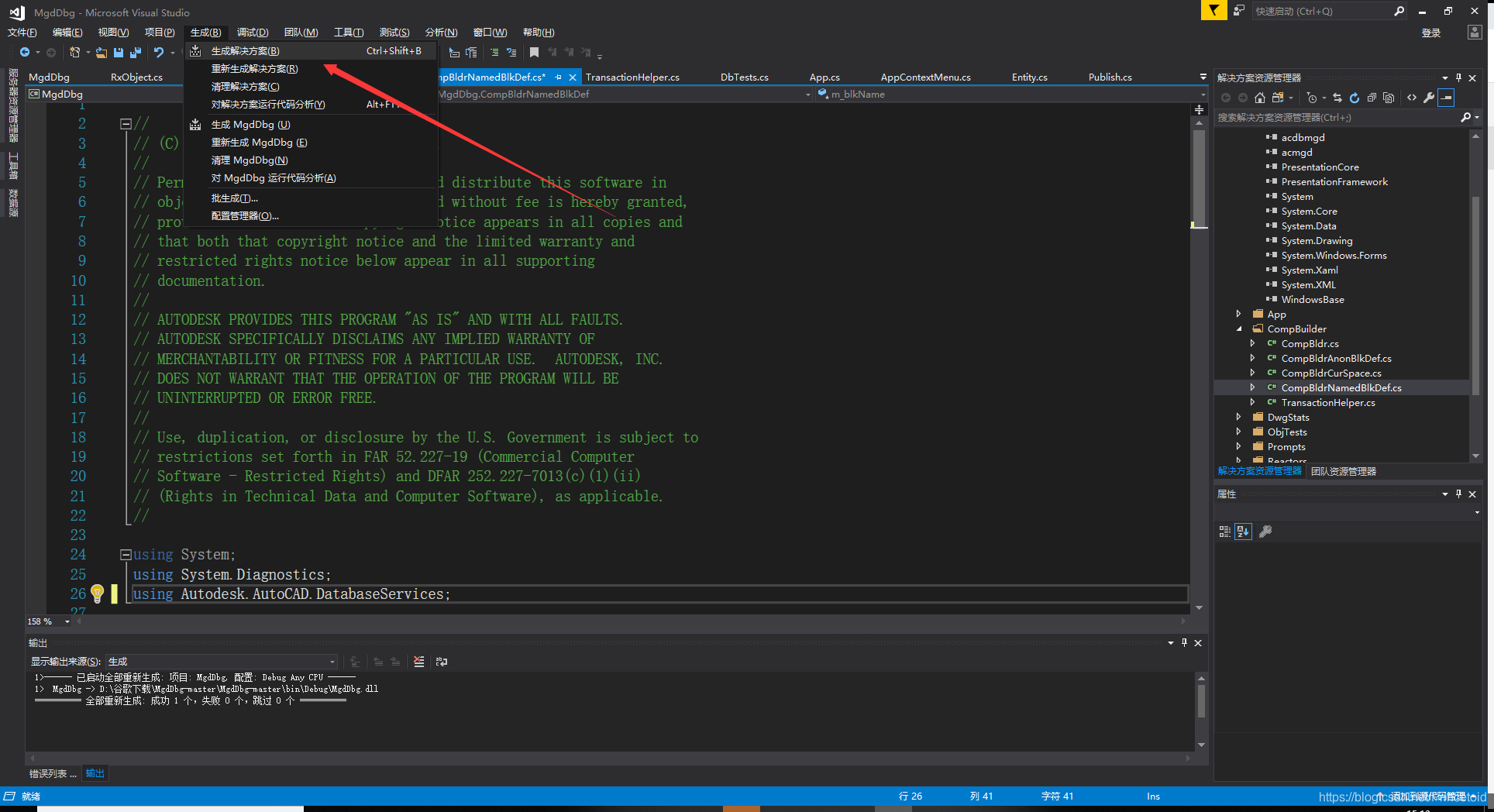Open the document tabs overflow dropdown
This screenshot has width=1494, height=812.
(1203, 77)
